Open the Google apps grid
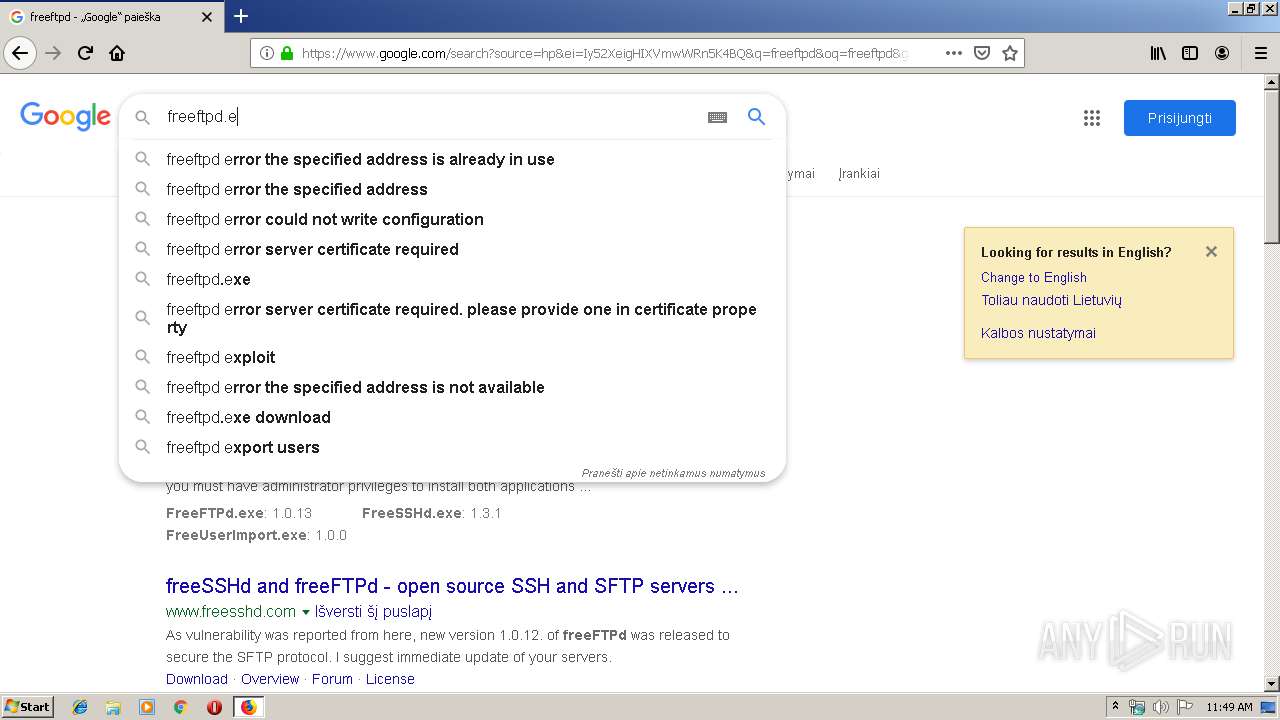1280x720 pixels. 1092,118
